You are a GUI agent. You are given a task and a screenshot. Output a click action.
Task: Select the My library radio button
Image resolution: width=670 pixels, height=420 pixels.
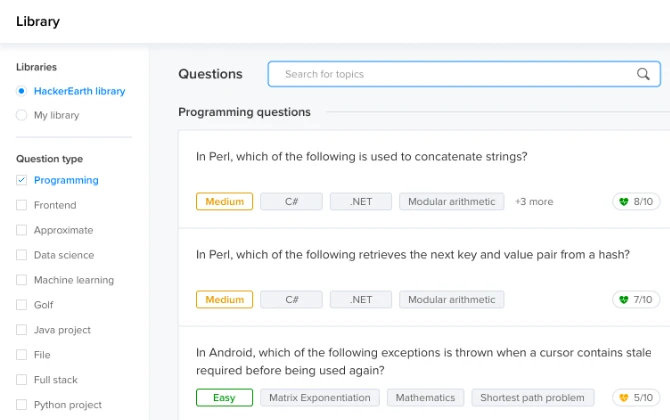pyautogui.click(x=21, y=115)
